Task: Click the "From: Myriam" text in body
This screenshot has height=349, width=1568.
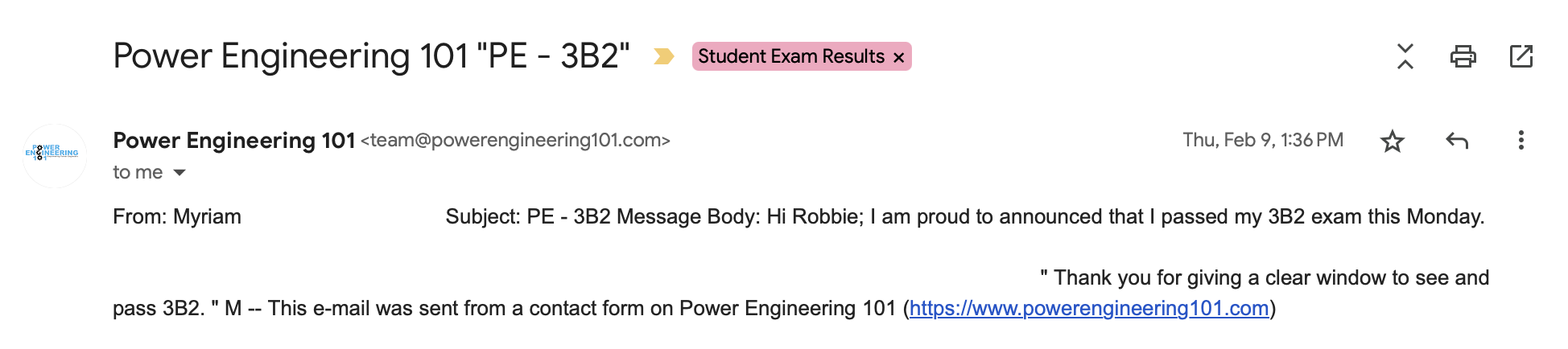Action: [177, 217]
